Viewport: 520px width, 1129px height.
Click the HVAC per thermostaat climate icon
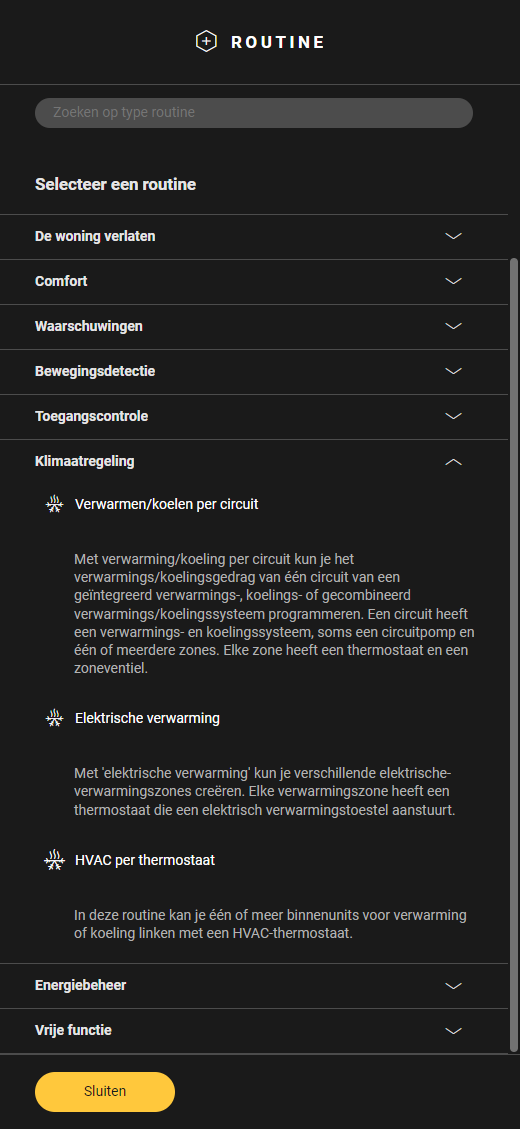54,860
